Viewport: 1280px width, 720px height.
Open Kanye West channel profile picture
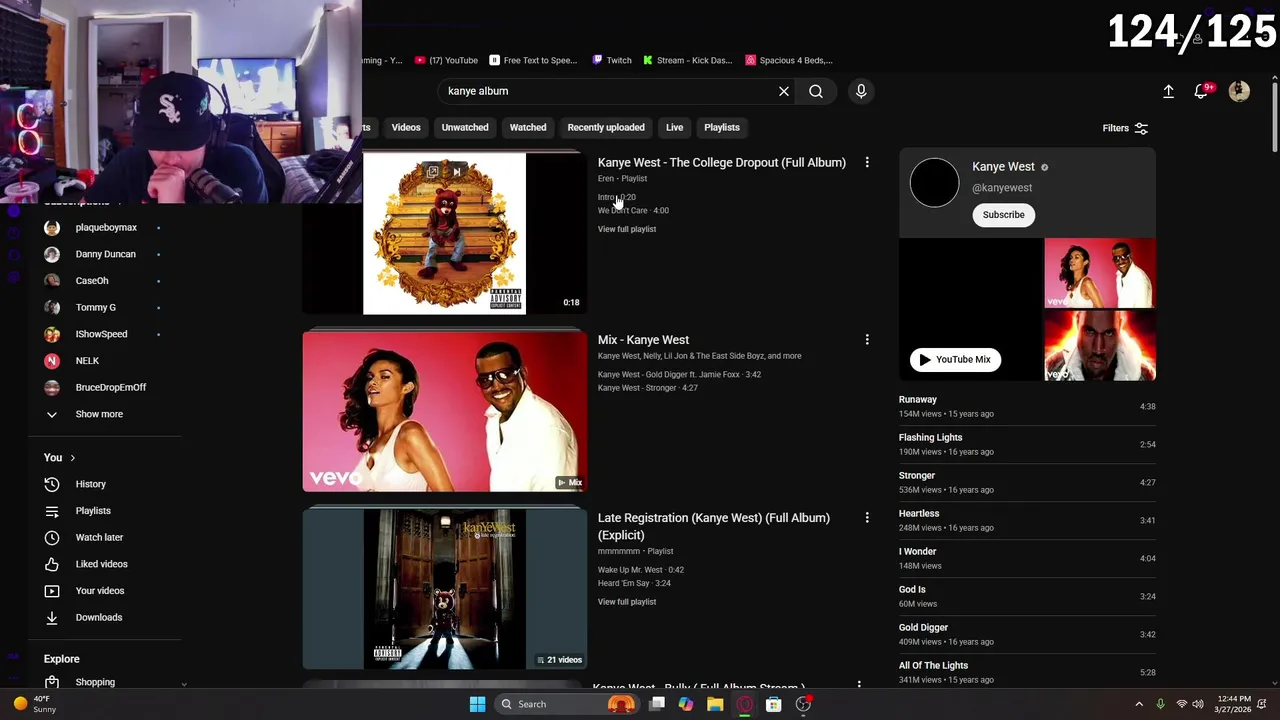click(x=934, y=183)
